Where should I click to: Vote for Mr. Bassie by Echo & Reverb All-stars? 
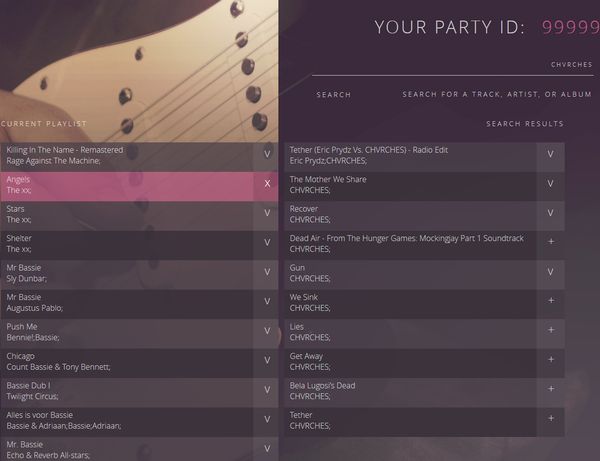point(266,449)
